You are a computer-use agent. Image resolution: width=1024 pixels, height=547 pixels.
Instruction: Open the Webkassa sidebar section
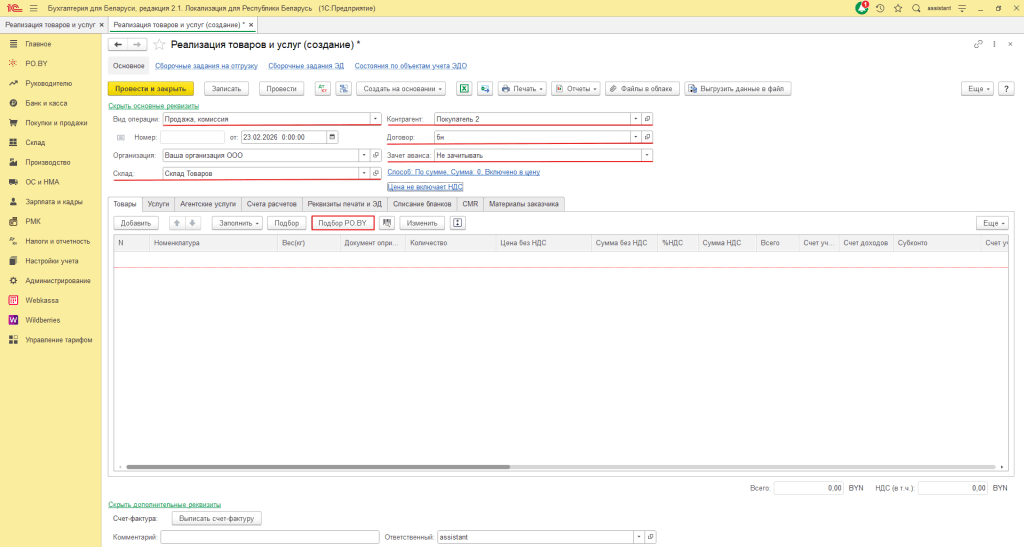(42, 300)
